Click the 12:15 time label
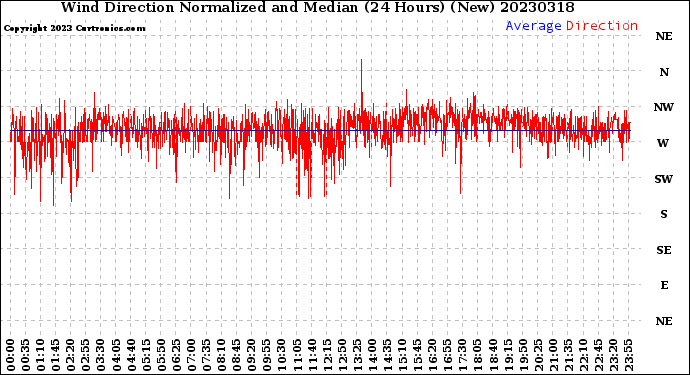This screenshot has height=375, width=690. coord(327,355)
